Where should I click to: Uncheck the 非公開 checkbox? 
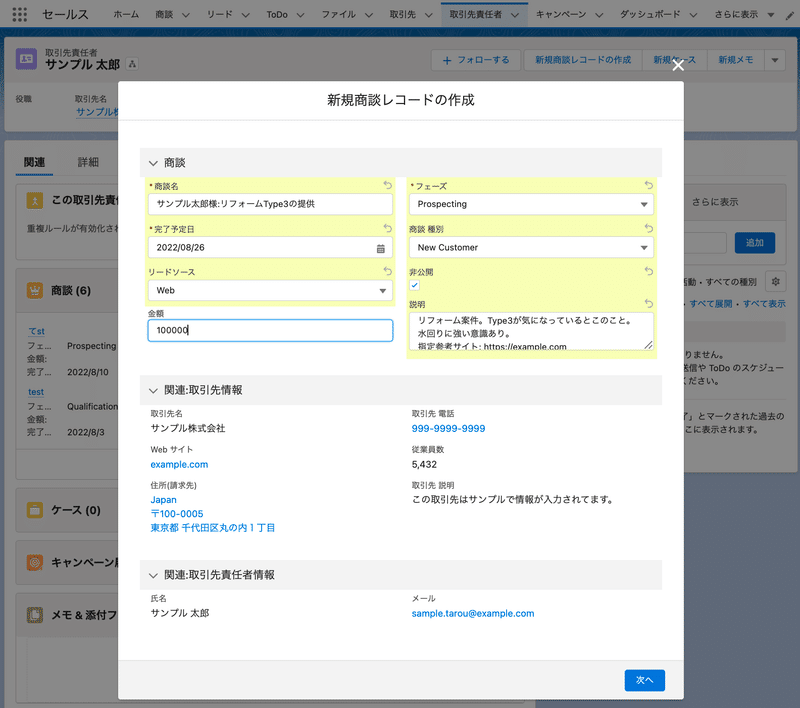click(413, 285)
